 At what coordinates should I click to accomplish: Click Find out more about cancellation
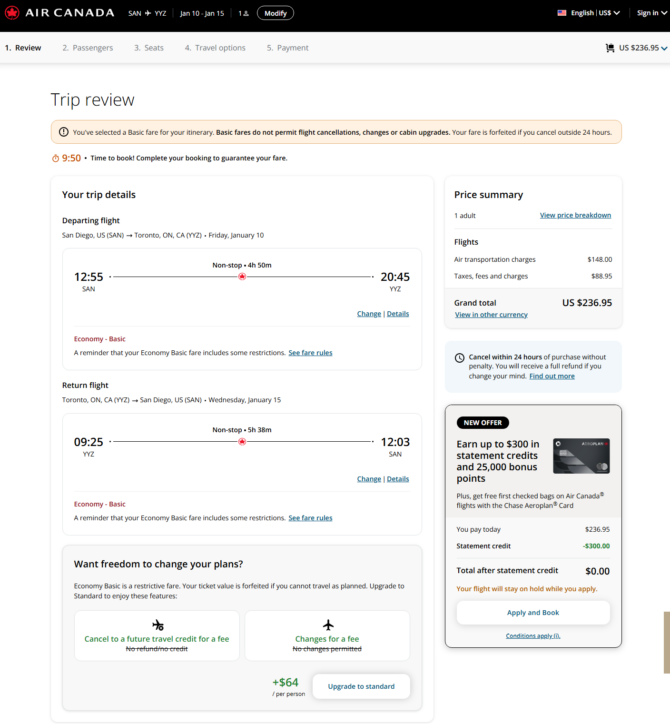[x=552, y=376]
